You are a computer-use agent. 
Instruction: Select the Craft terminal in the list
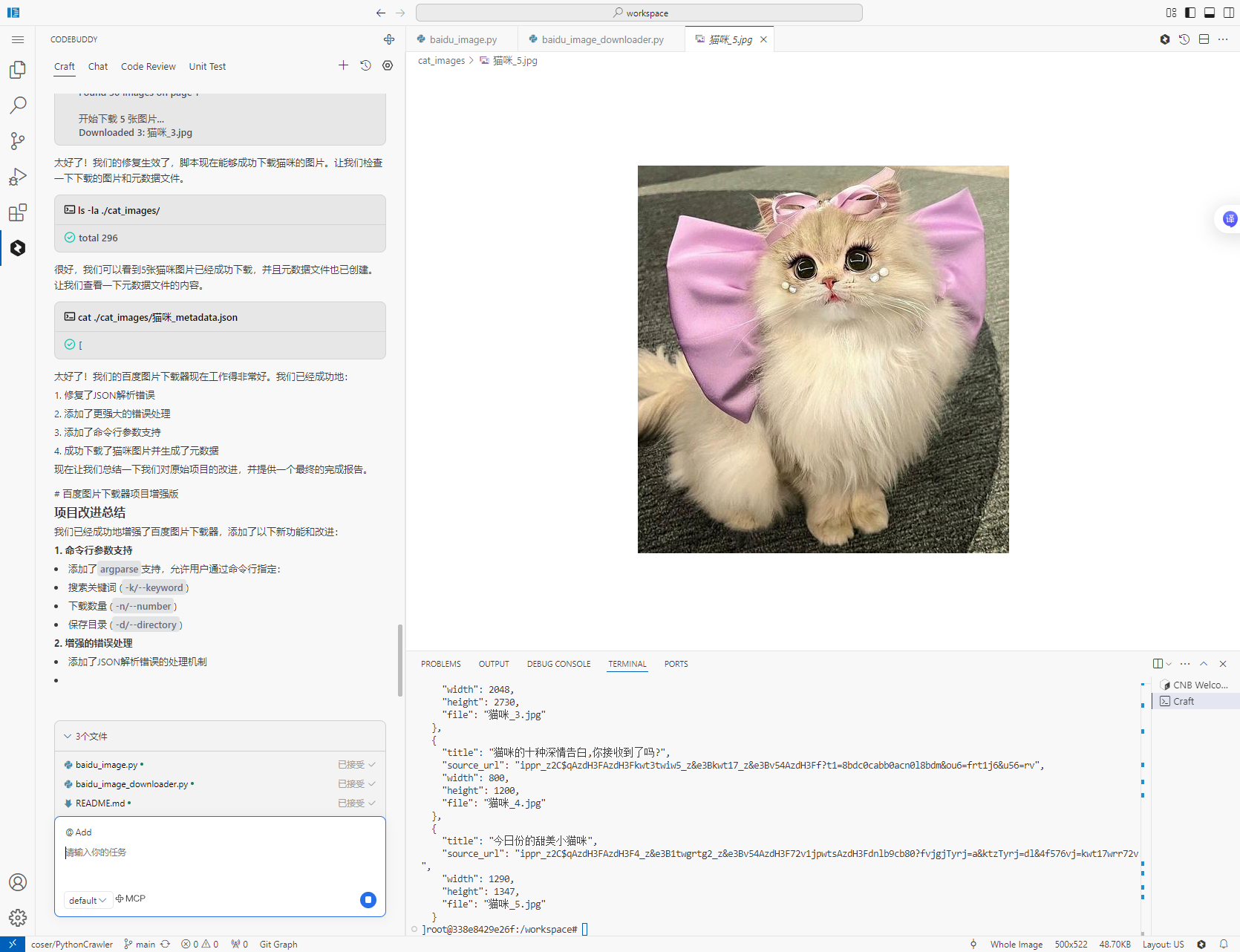[1195, 701]
